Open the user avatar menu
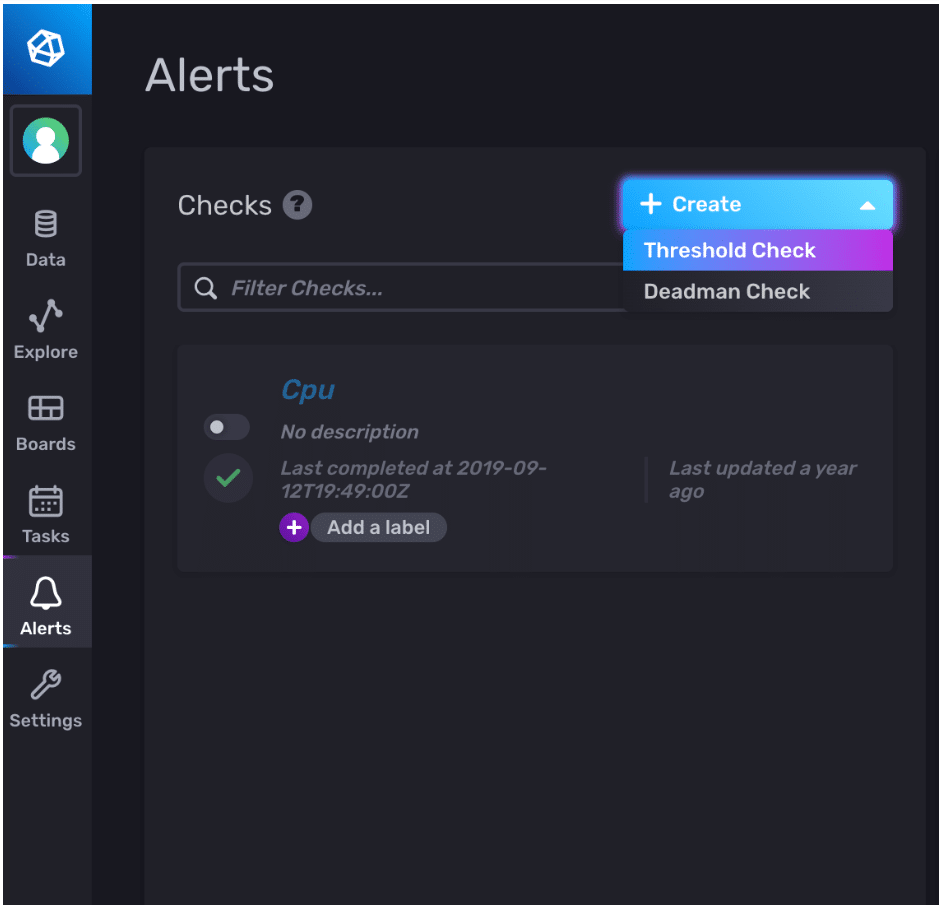This screenshot has width=939, height=908. [x=45, y=140]
